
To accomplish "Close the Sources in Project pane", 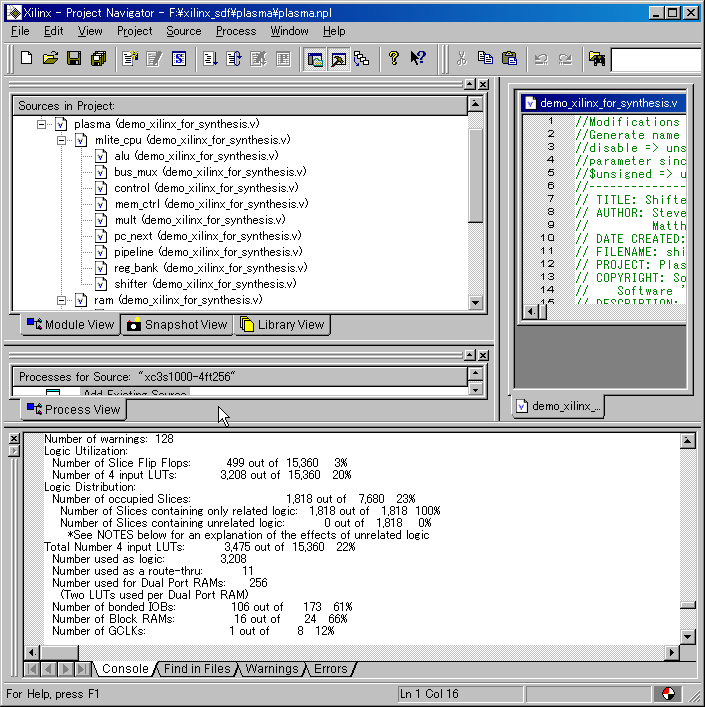I will [x=483, y=84].
